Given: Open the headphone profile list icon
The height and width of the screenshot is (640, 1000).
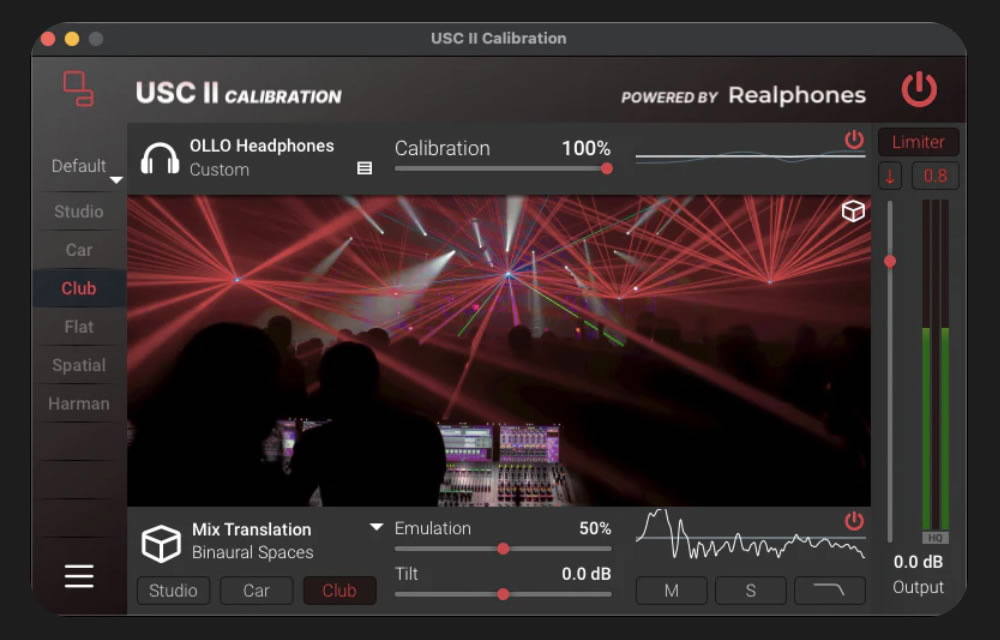Looking at the screenshot, I should pos(364,168).
